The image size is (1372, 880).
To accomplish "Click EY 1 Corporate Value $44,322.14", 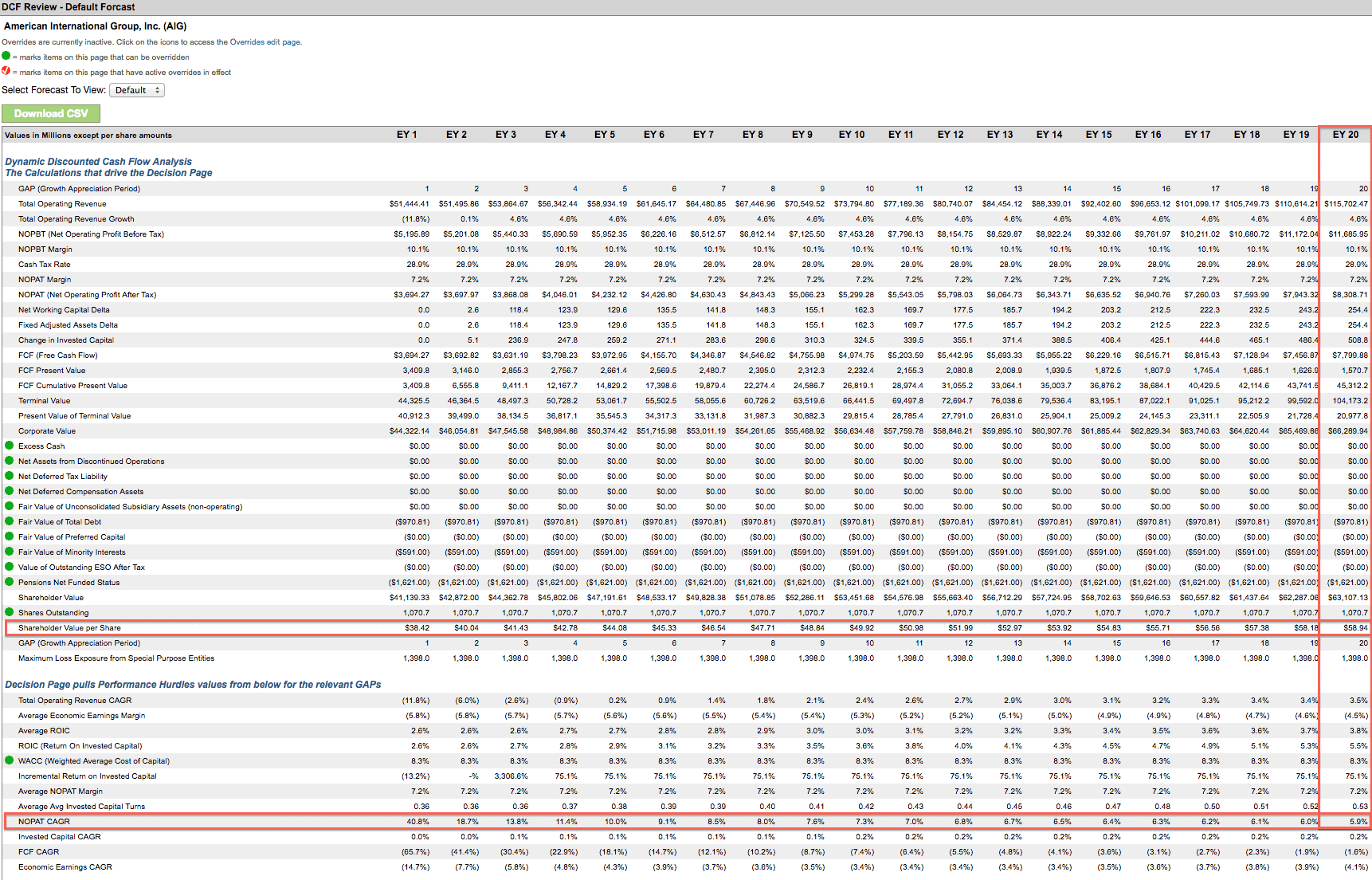I will click(x=410, y=431).
